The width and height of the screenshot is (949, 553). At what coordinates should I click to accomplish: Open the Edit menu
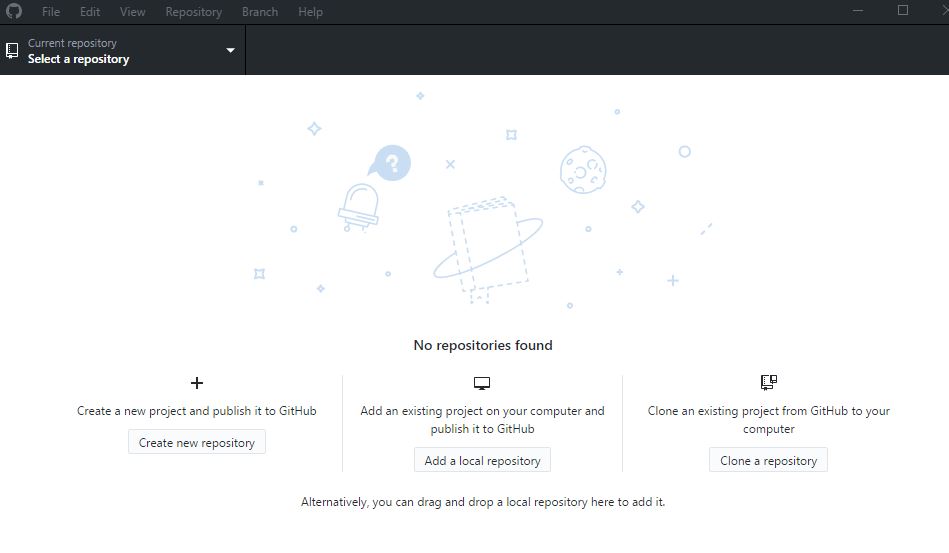click(x=90, y=11)
